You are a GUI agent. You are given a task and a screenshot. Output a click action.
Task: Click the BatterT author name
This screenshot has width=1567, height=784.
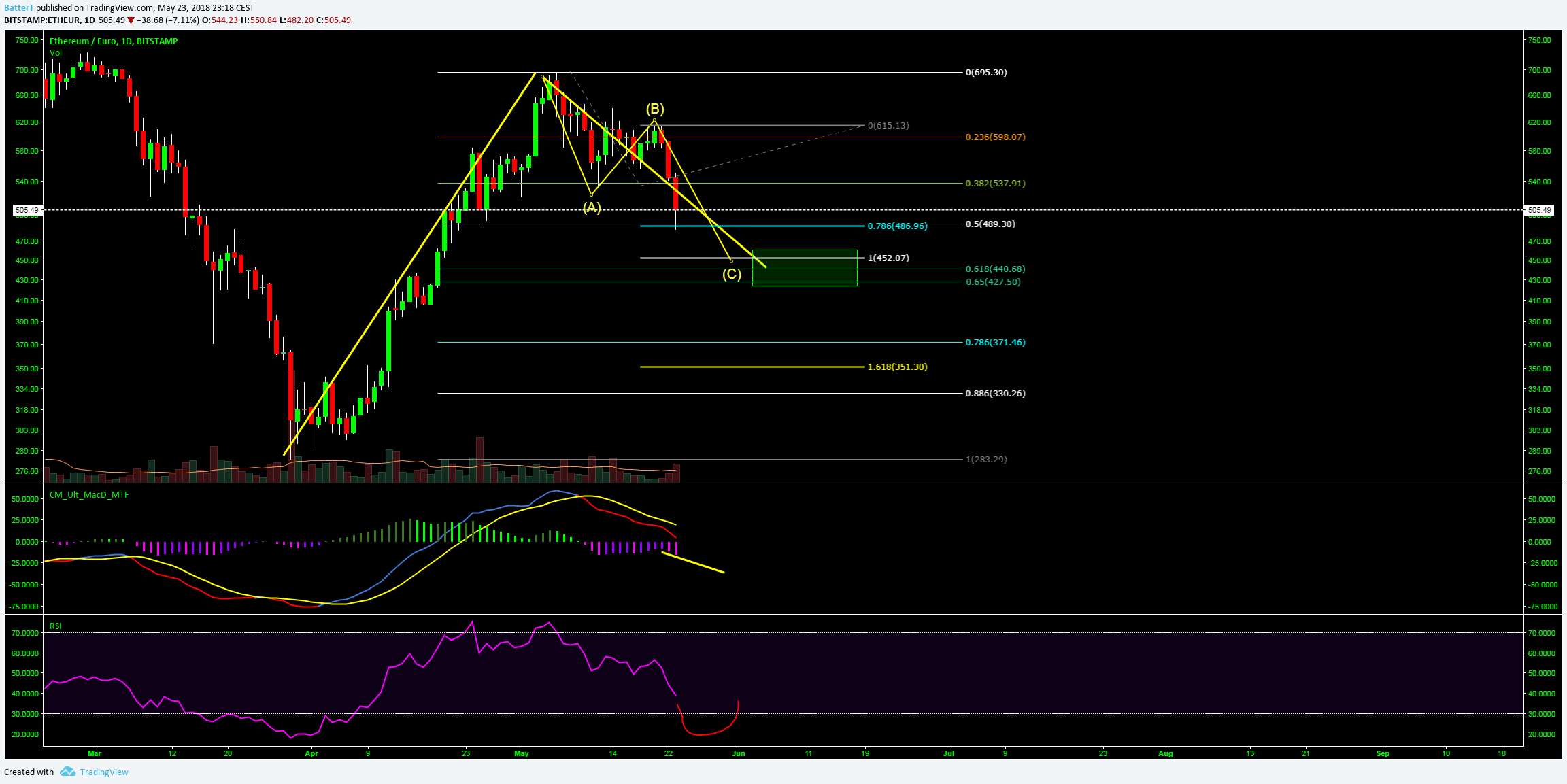click(18, 8)
